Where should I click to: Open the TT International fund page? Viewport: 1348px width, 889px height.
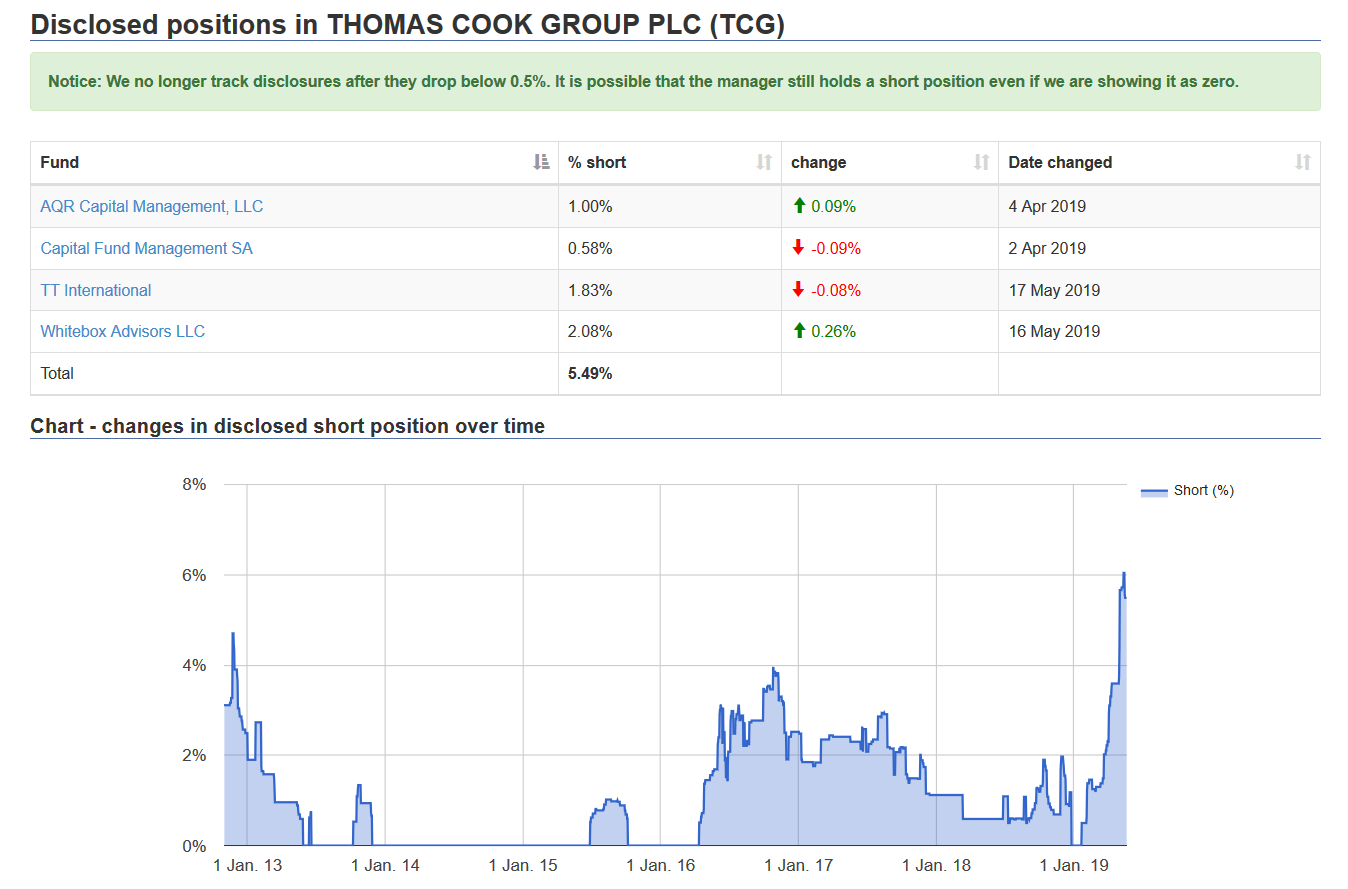click(95, 290)
